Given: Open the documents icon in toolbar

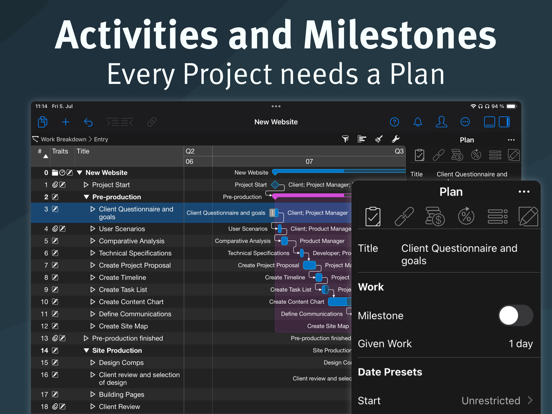Looking at the screenshot, I should click(x=43, y=122).
